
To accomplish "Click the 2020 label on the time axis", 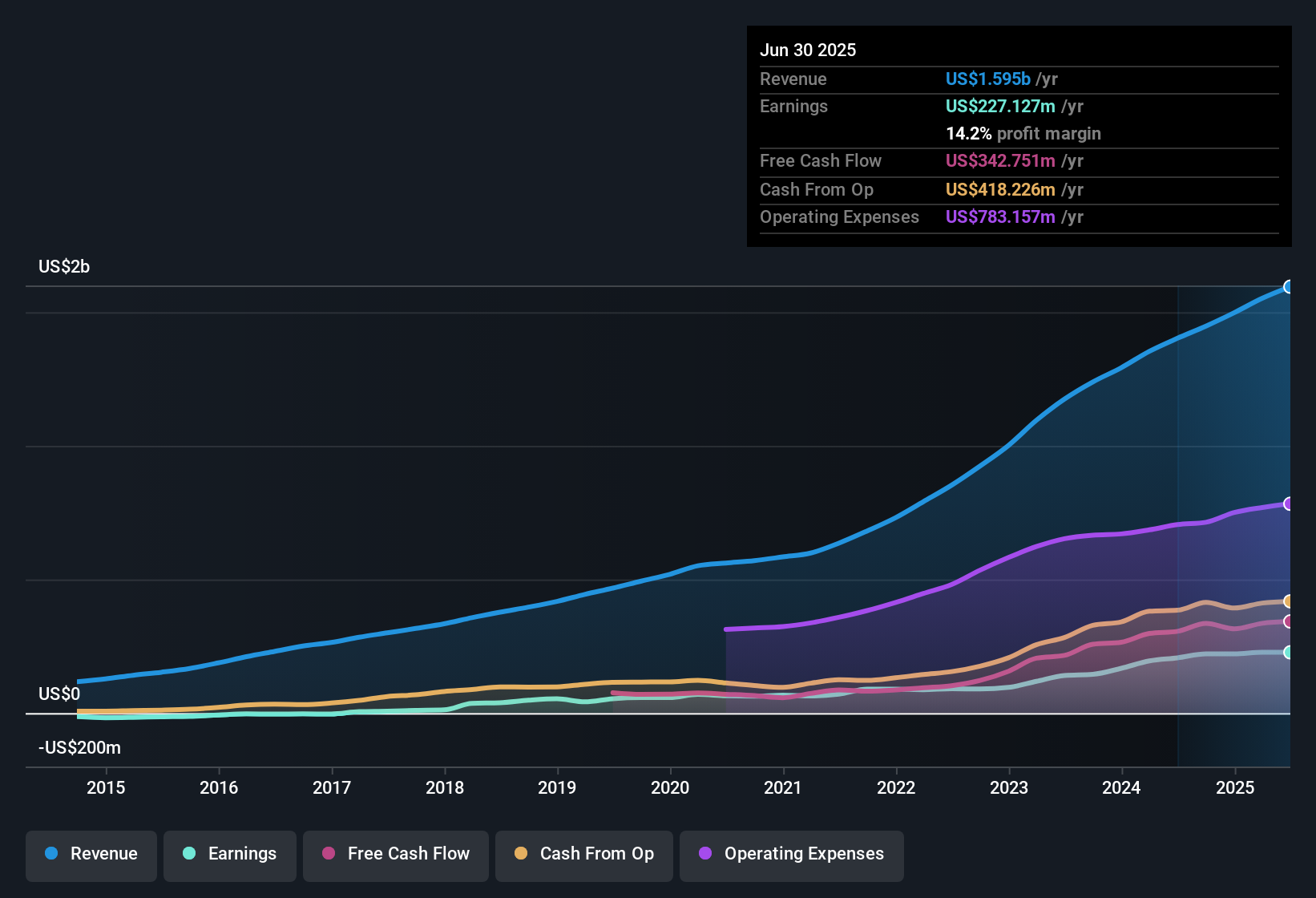I will click(x=670, y=787).
